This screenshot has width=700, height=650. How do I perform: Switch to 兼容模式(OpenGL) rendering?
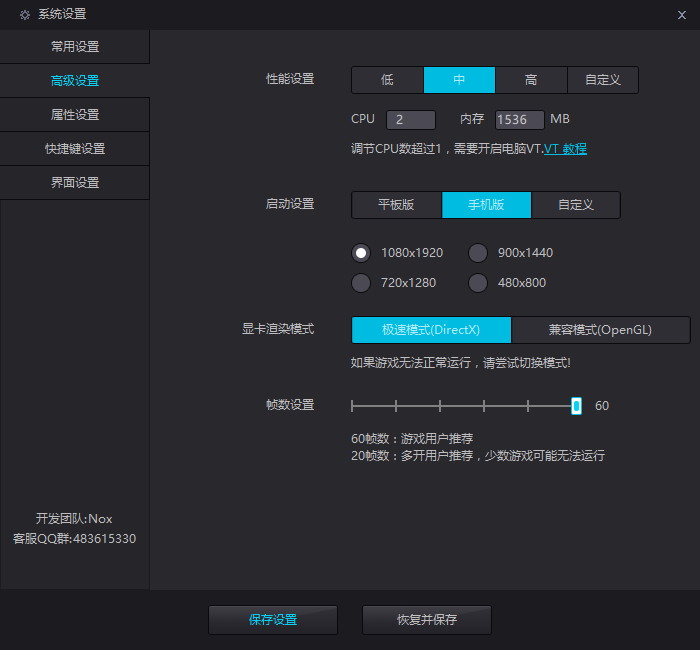pyautogui.click(x=600, y=330)
